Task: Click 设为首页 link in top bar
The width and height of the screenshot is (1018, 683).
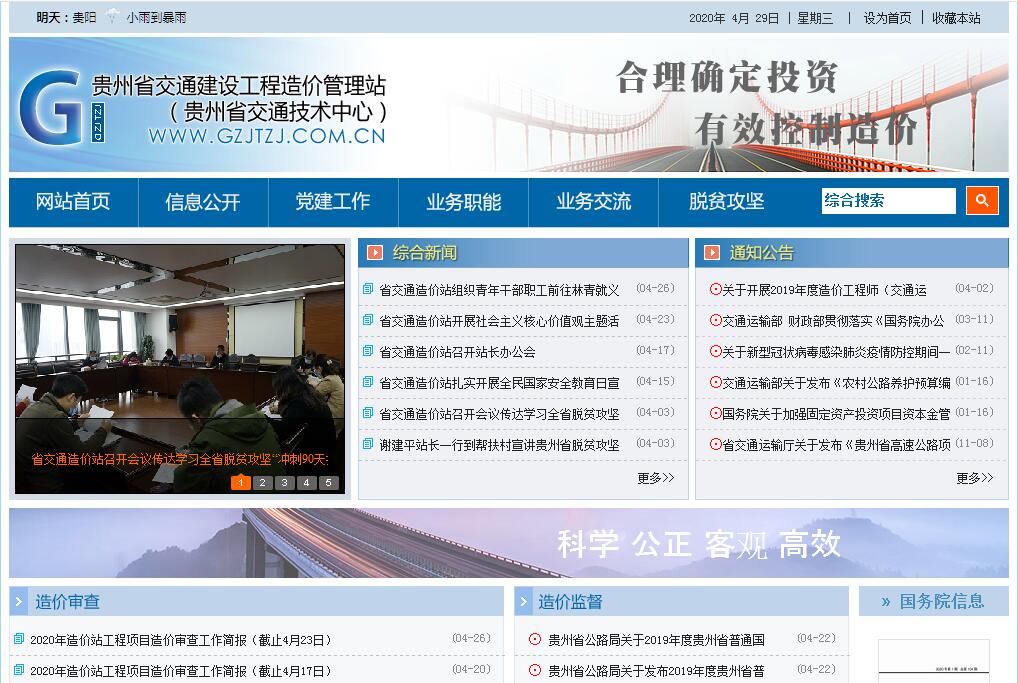Action: (887, 18)
